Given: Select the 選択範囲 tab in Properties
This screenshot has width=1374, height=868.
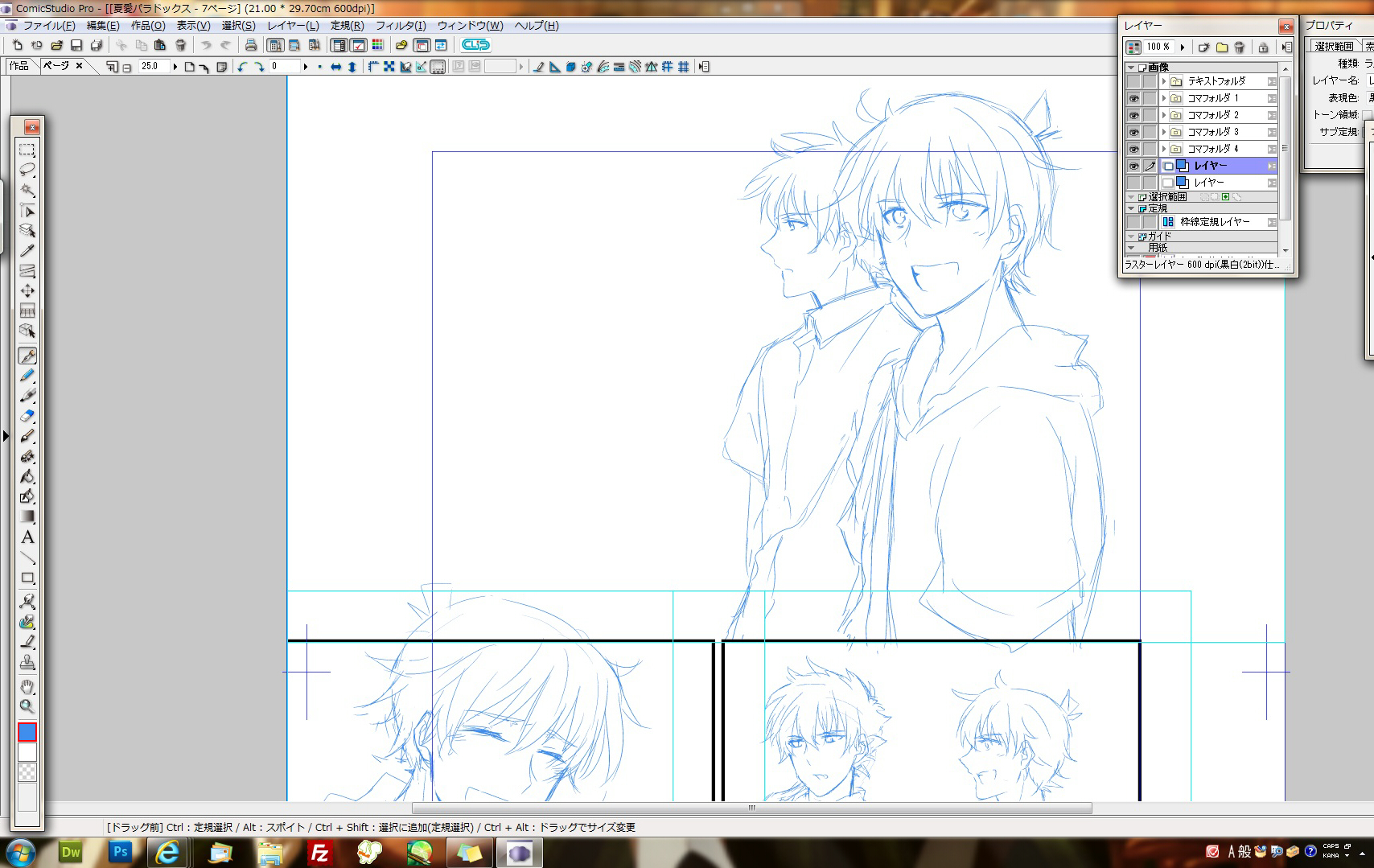Looking at the screenshot, I should pos(1334,47).
